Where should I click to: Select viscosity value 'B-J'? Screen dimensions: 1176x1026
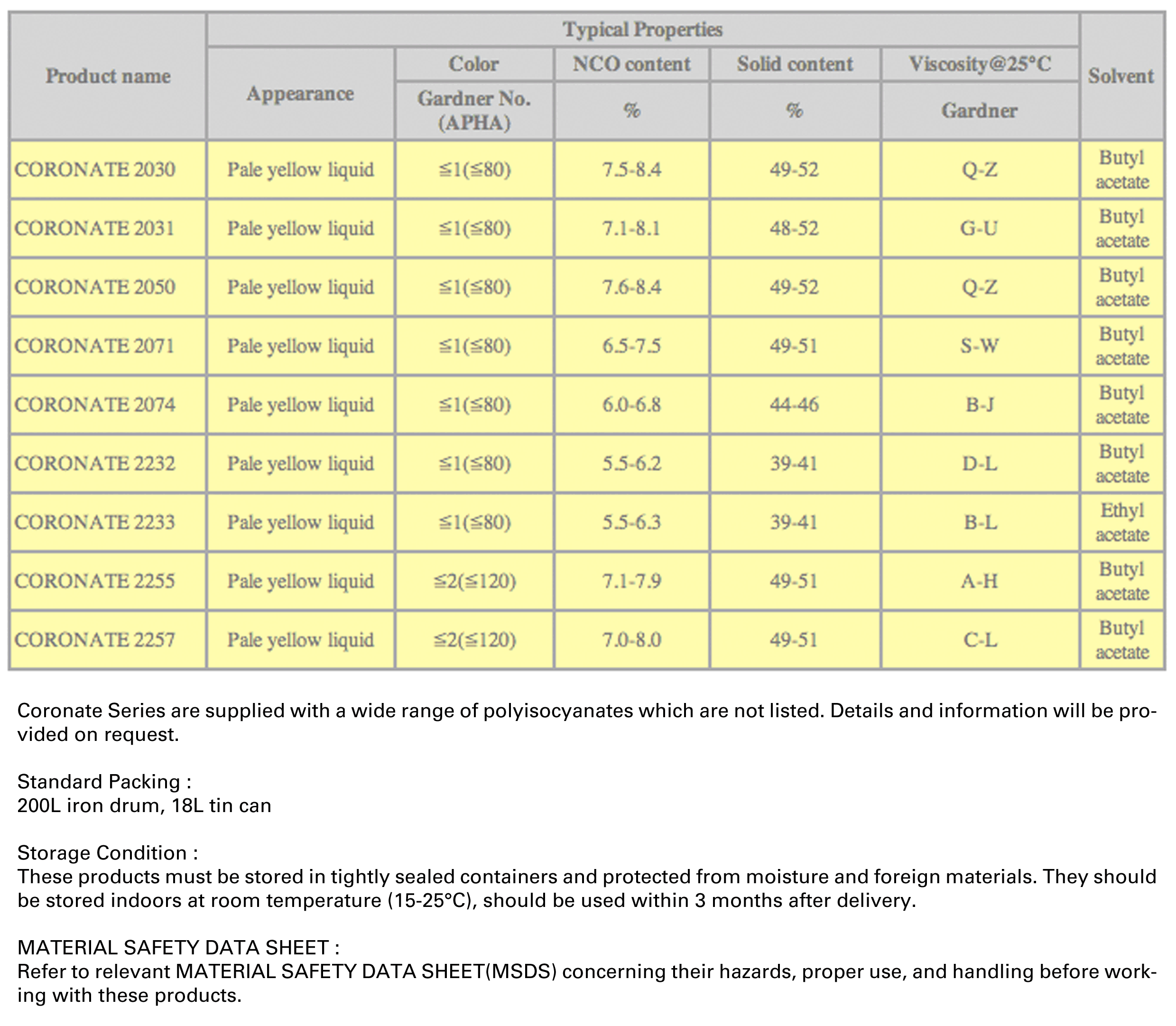click(x=980, y=405)
